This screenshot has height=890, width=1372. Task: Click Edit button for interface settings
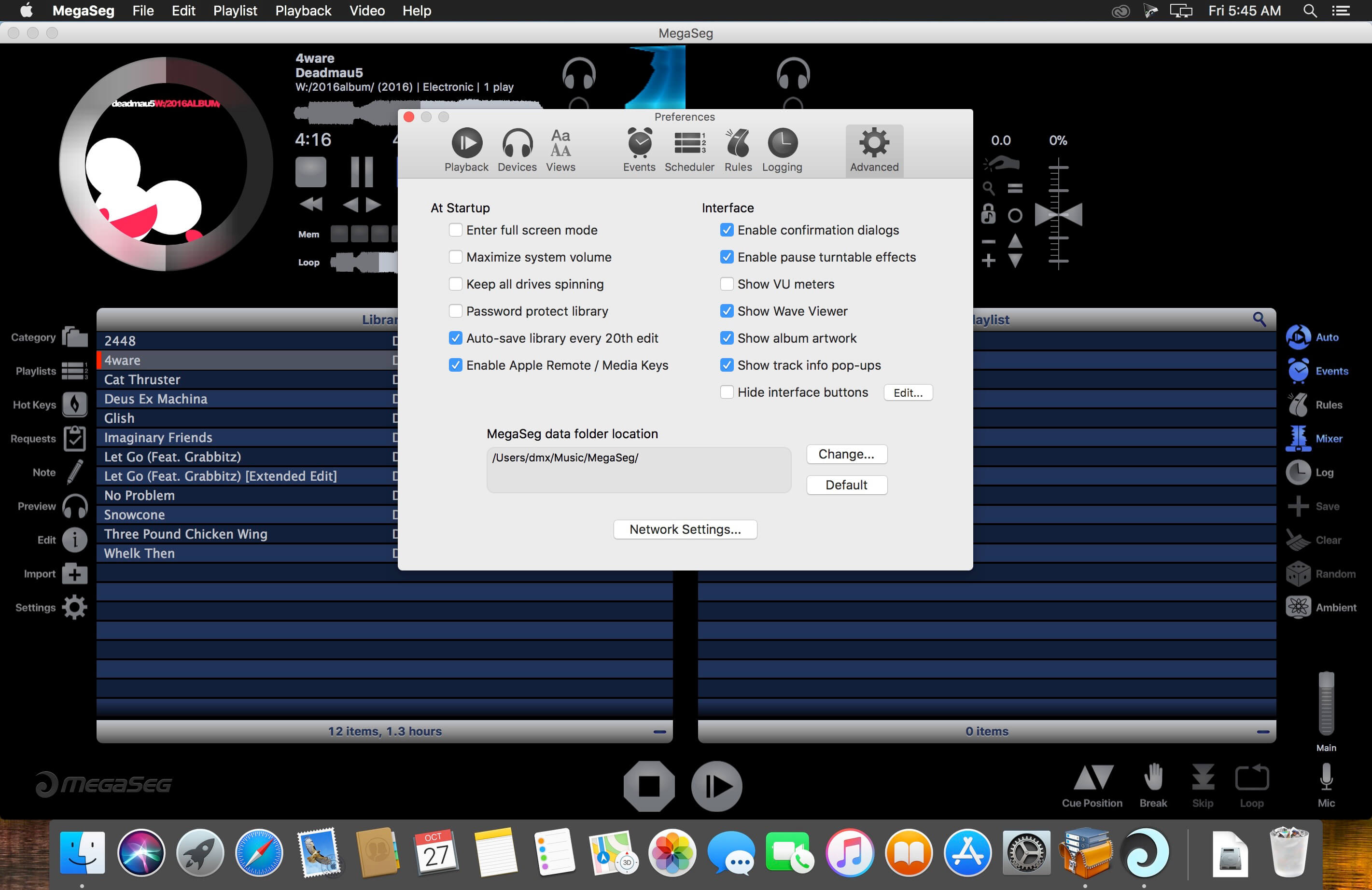906,392
